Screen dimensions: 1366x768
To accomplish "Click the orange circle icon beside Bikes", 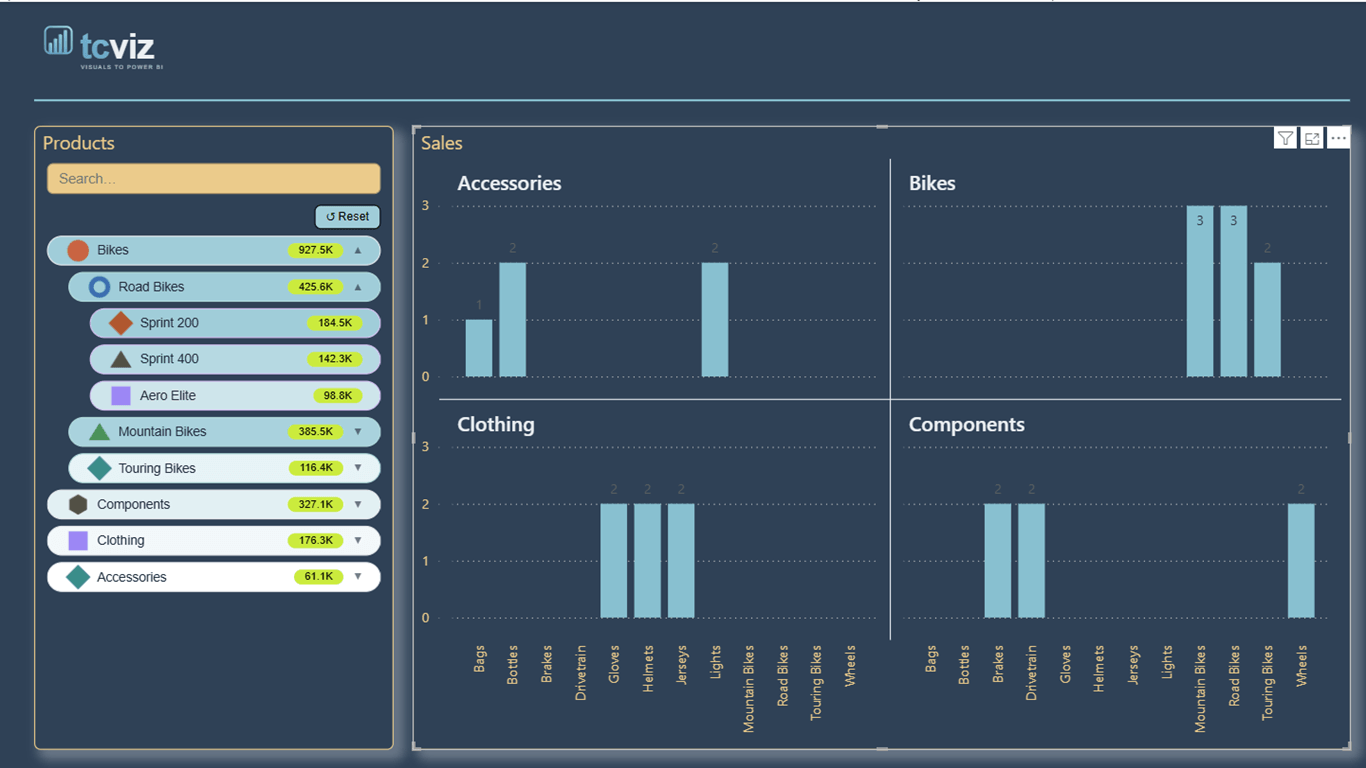I will point(78,250).
